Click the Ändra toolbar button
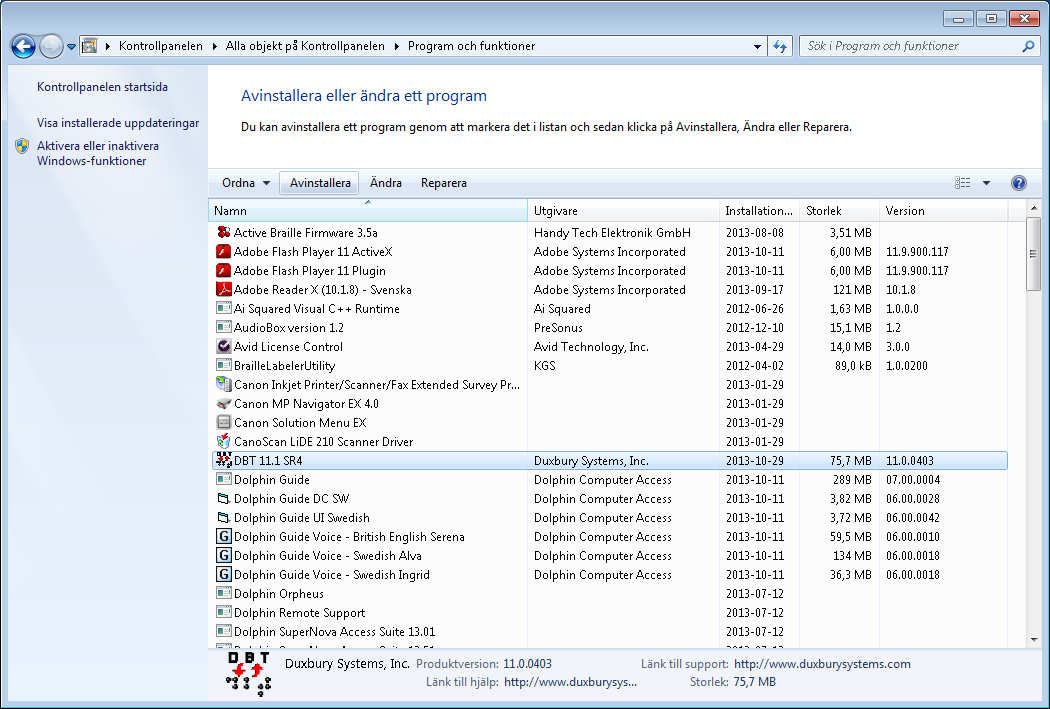1050x709 pixels. coord(386,183)
